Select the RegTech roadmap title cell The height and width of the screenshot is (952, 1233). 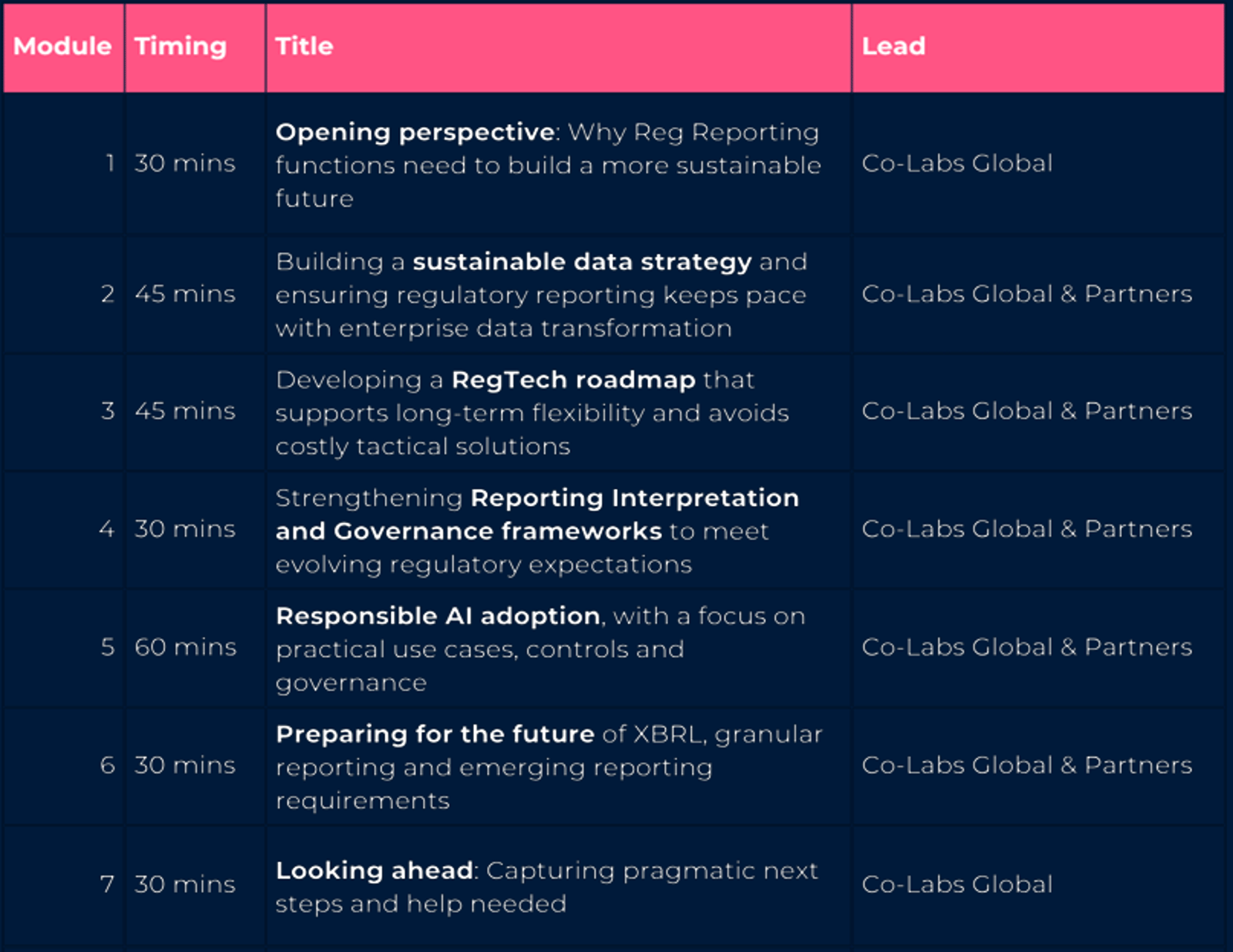[x=559, y=413]
